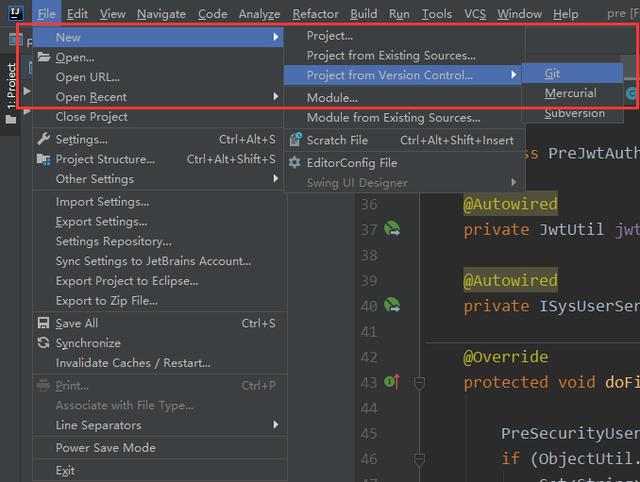Choose Project... in the New submenu

404,36
